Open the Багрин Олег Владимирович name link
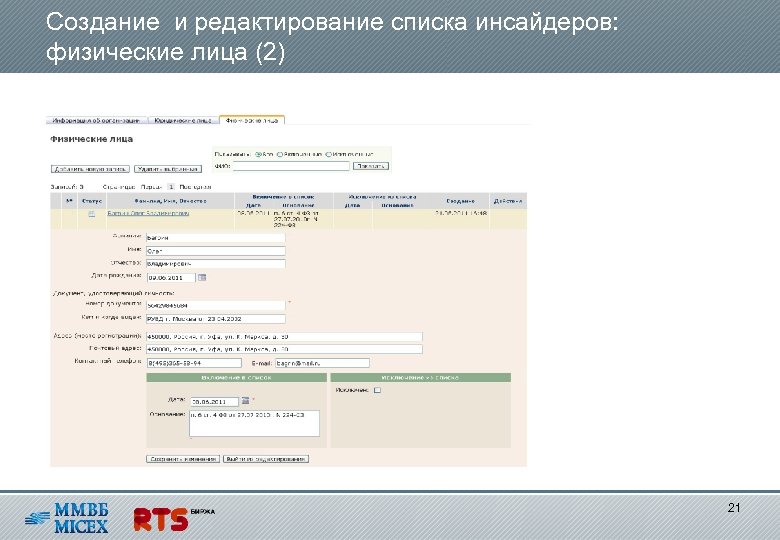780x540 pixels. 148,213
